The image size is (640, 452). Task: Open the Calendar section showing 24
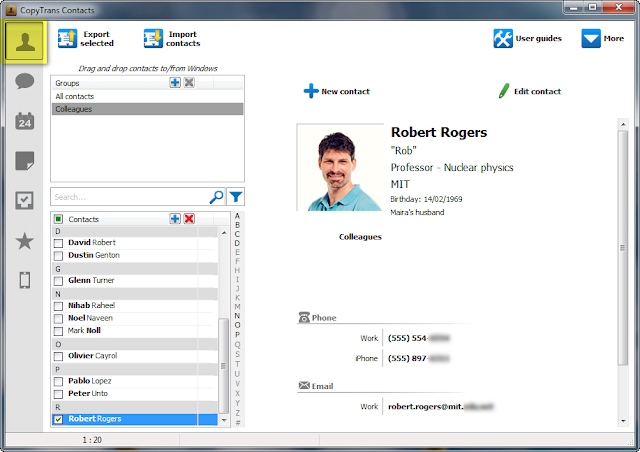pos(24,121)
